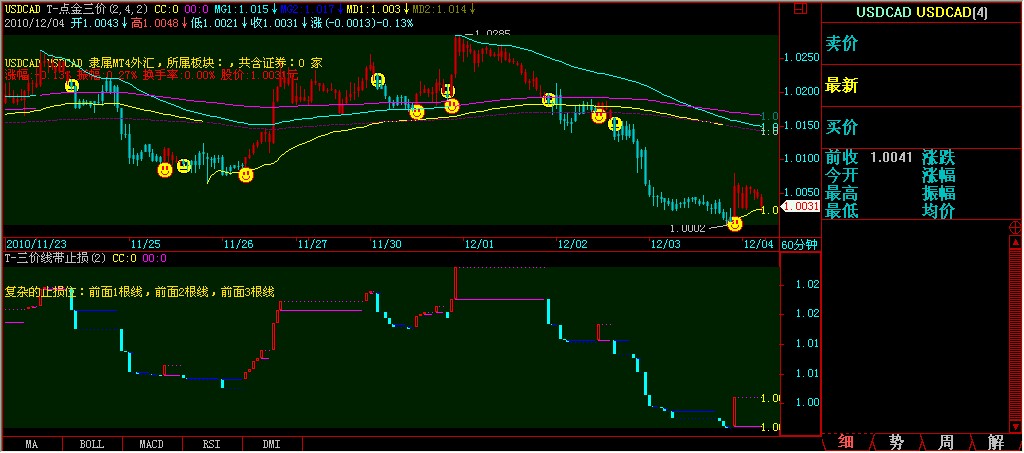Click the 振幅 amplitude label
This screenshot has height=453, width=1024.
click(x=939, y=194)
